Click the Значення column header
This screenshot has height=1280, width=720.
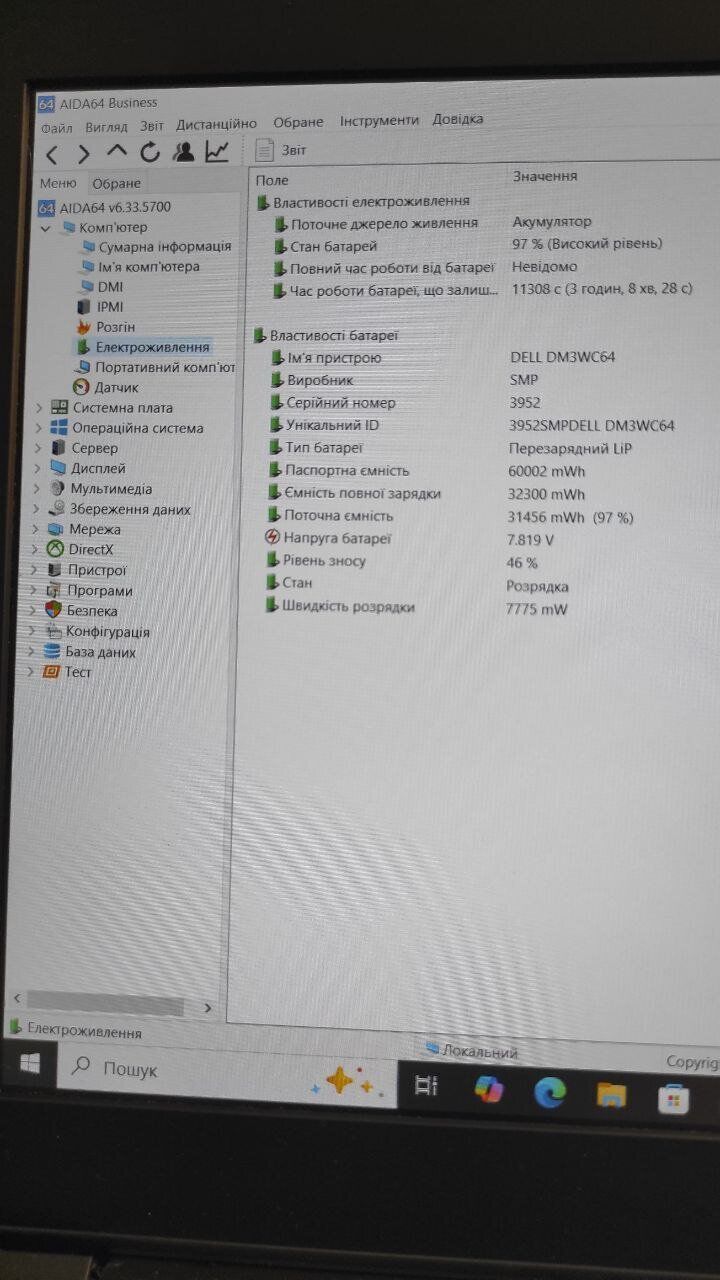coord(545,176)
